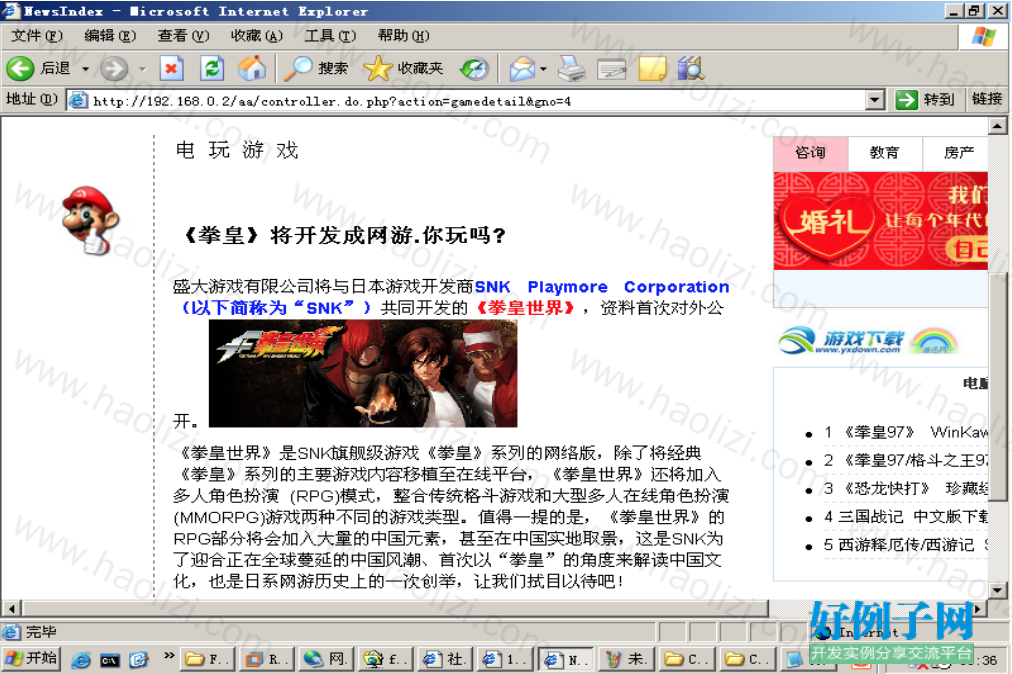Expand the Back button history dropdown
This screenshot has height=674, width=1012.
point(85,68)
